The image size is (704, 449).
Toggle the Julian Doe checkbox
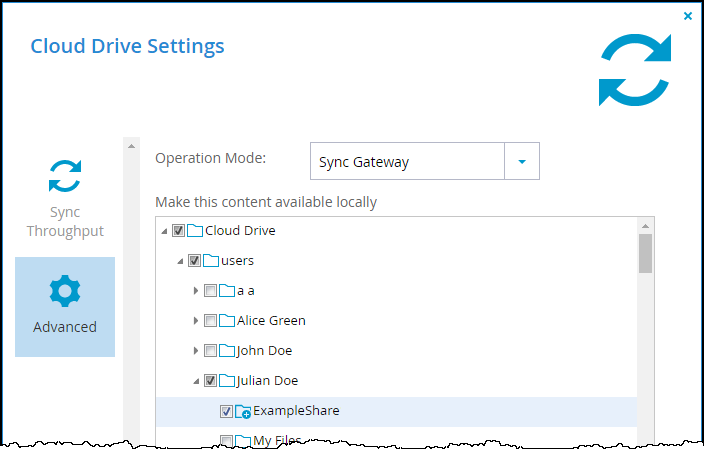point(210,381)
